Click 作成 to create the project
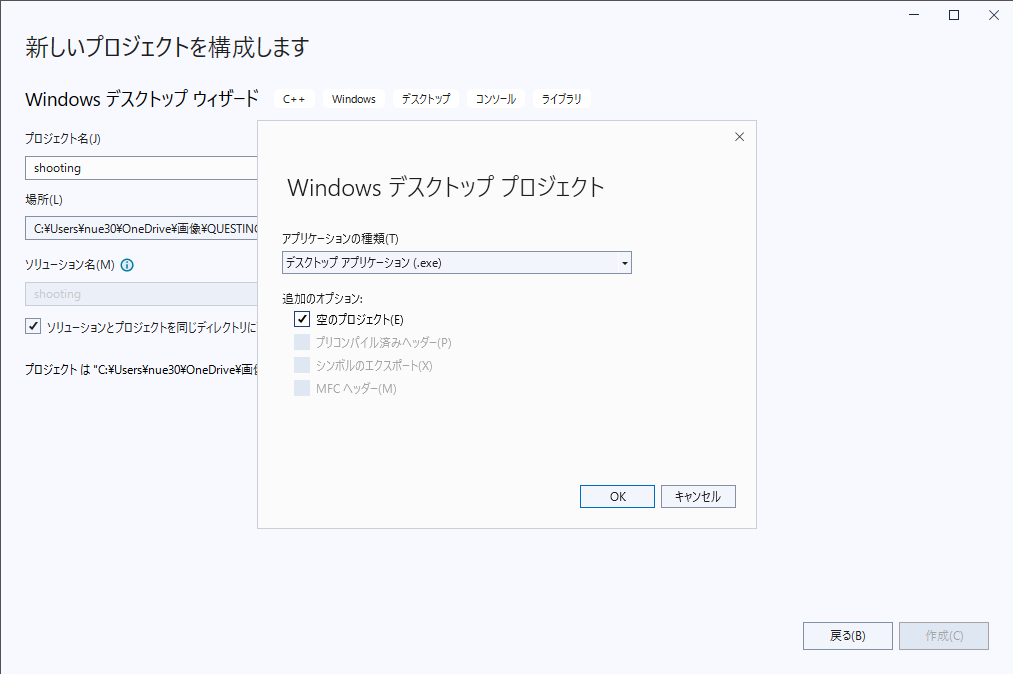This screenshot has height=674, width=1013. click(x=943, y=635)
